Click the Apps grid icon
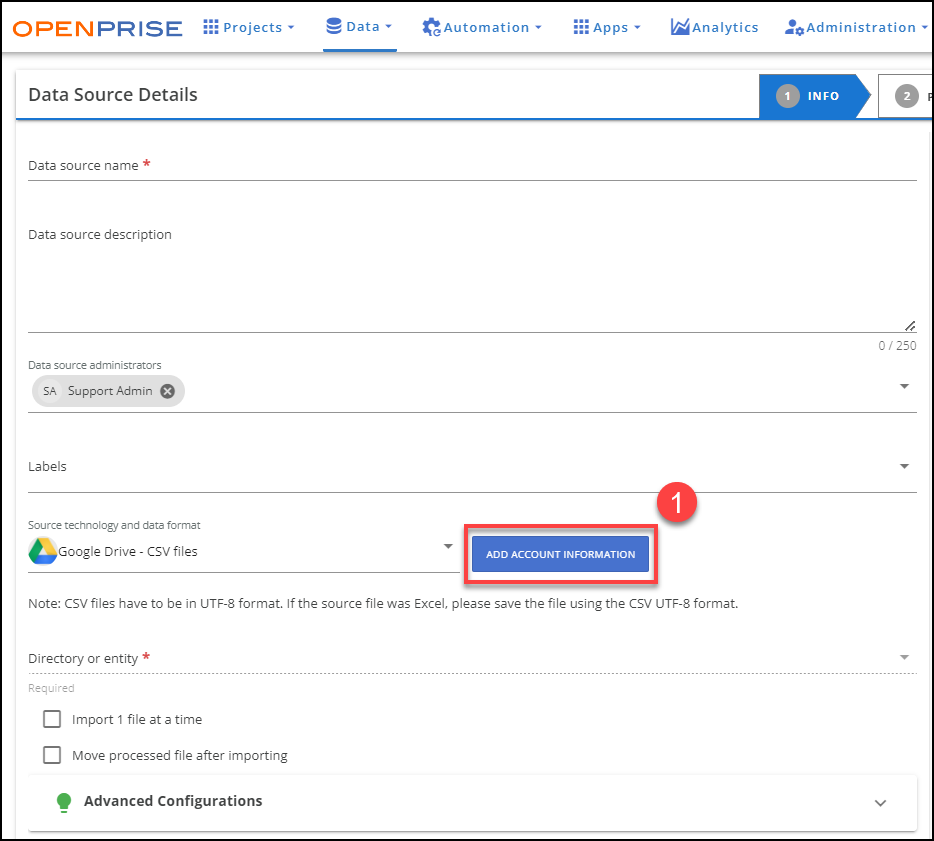The image size is (934, 841). 581,27
